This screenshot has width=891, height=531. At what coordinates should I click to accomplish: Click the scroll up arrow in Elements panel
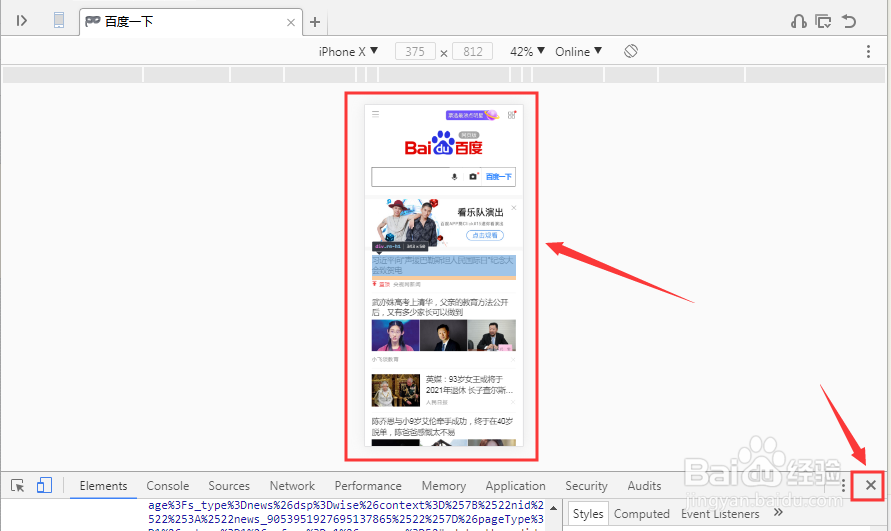point(554,508)
